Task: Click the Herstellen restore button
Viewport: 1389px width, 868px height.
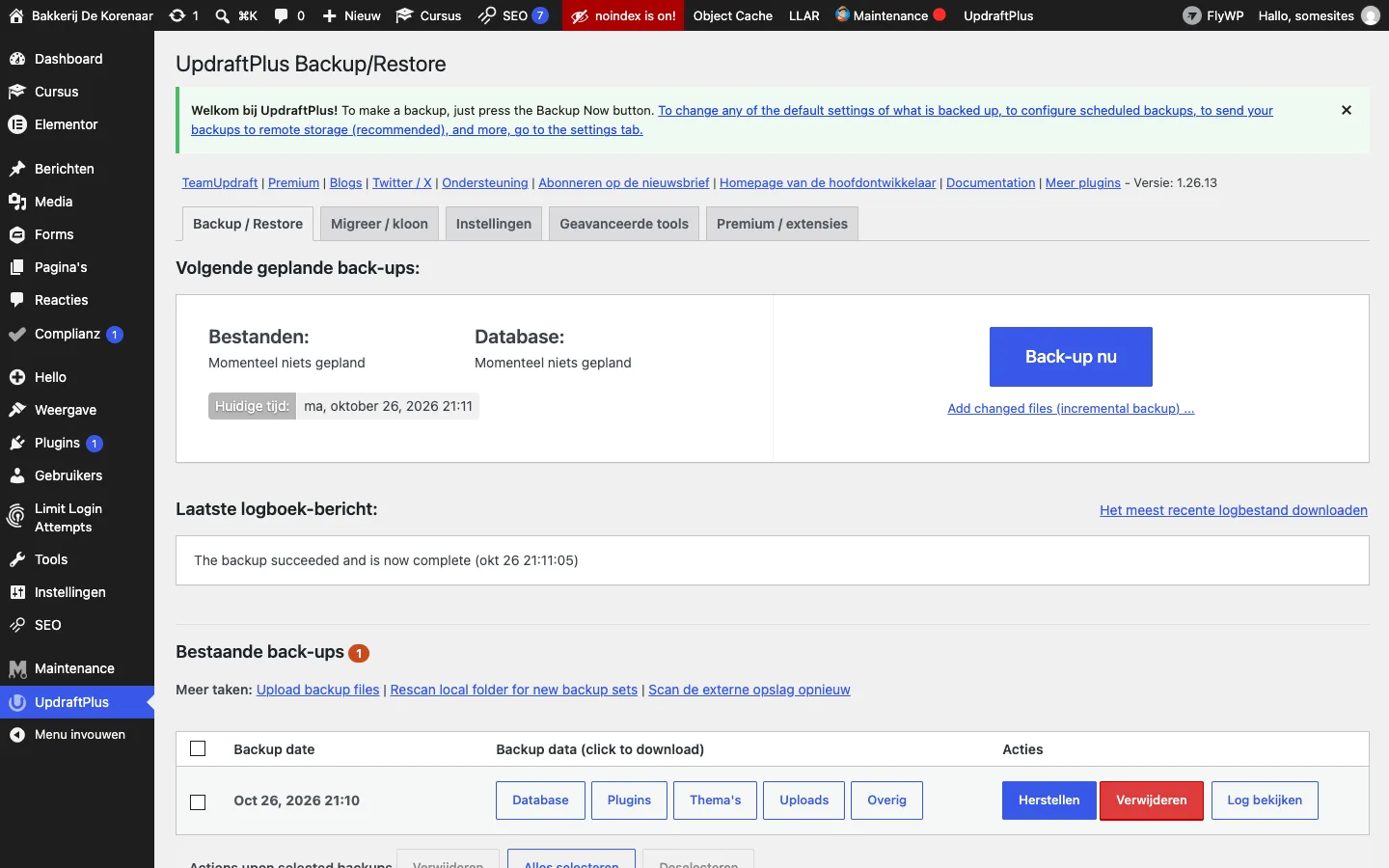Action: click(x=1049, y=800)
